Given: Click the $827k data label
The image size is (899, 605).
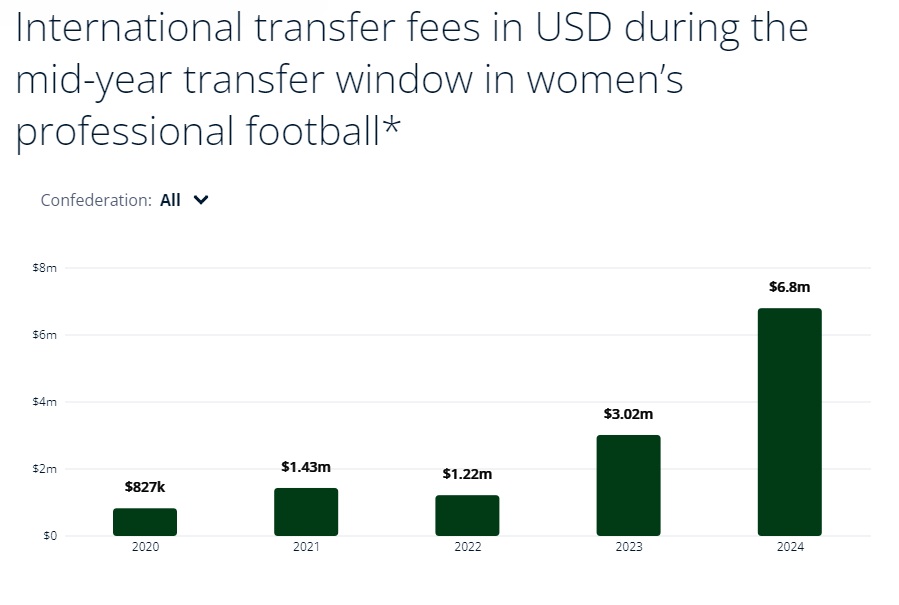Looking at the screenshot, I should pos(145,487).
